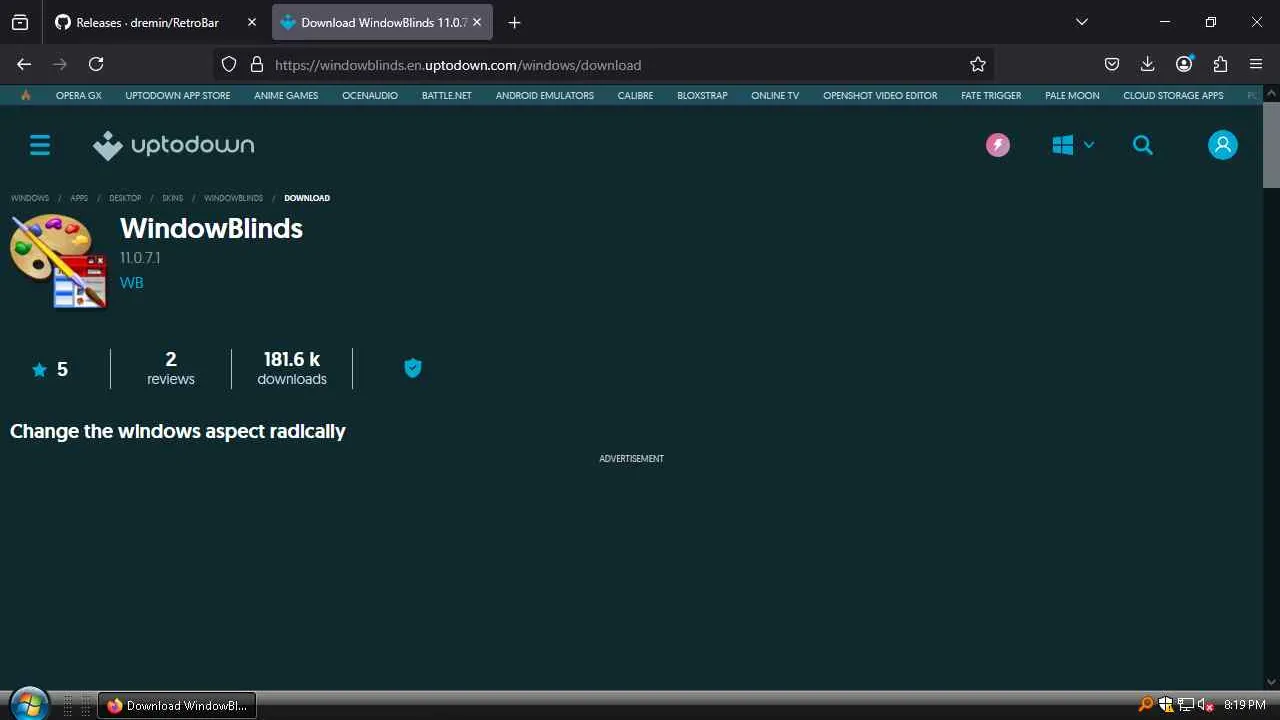Close the RetroBar GitHub tab
1280x720 pixels.
point(251,22)
